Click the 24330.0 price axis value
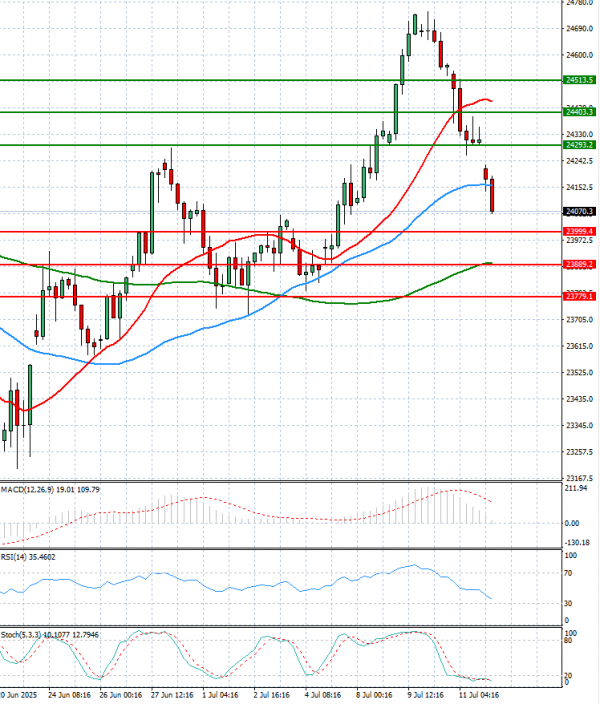 coord(580,134)
